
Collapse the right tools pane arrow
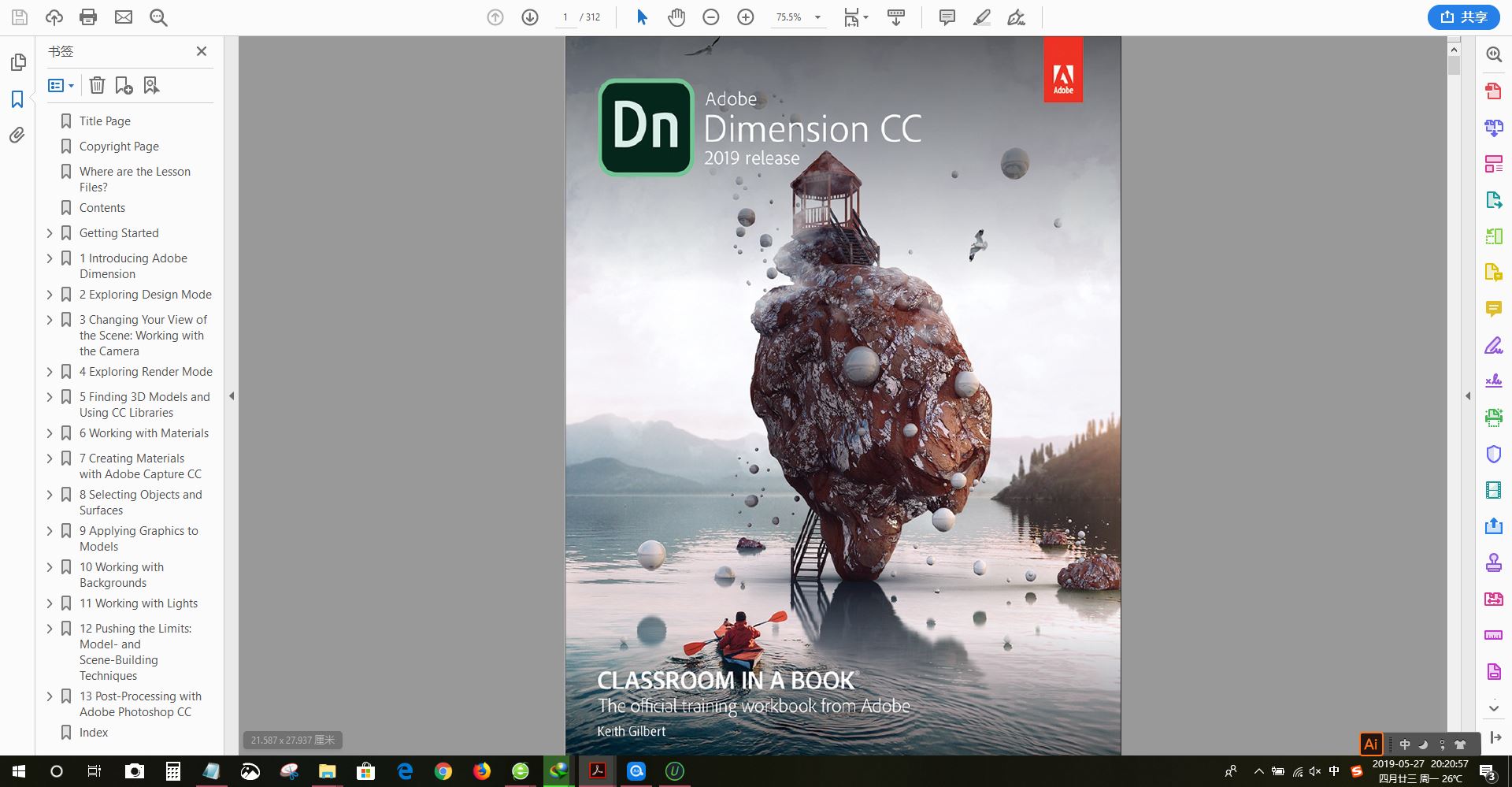coord(1468,396)
